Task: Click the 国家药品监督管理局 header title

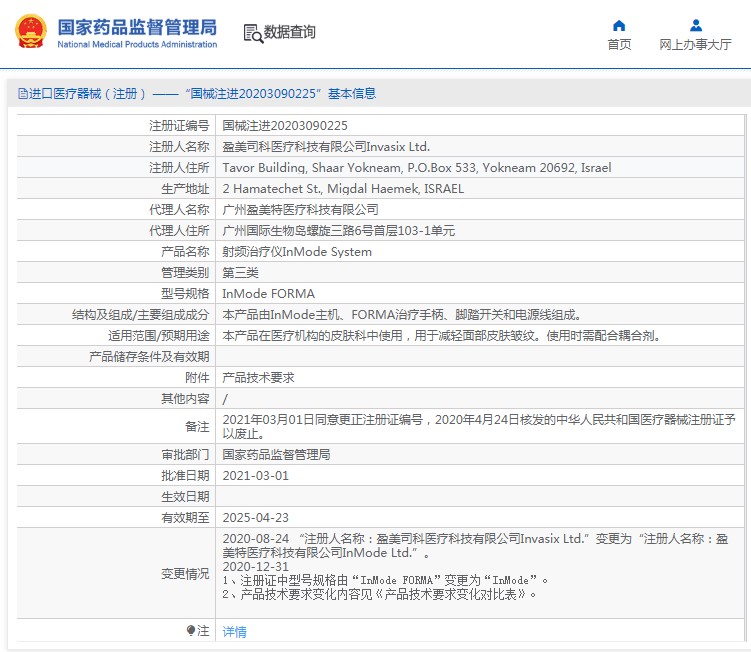Action: pyautogui.click(x=137, y=27)
